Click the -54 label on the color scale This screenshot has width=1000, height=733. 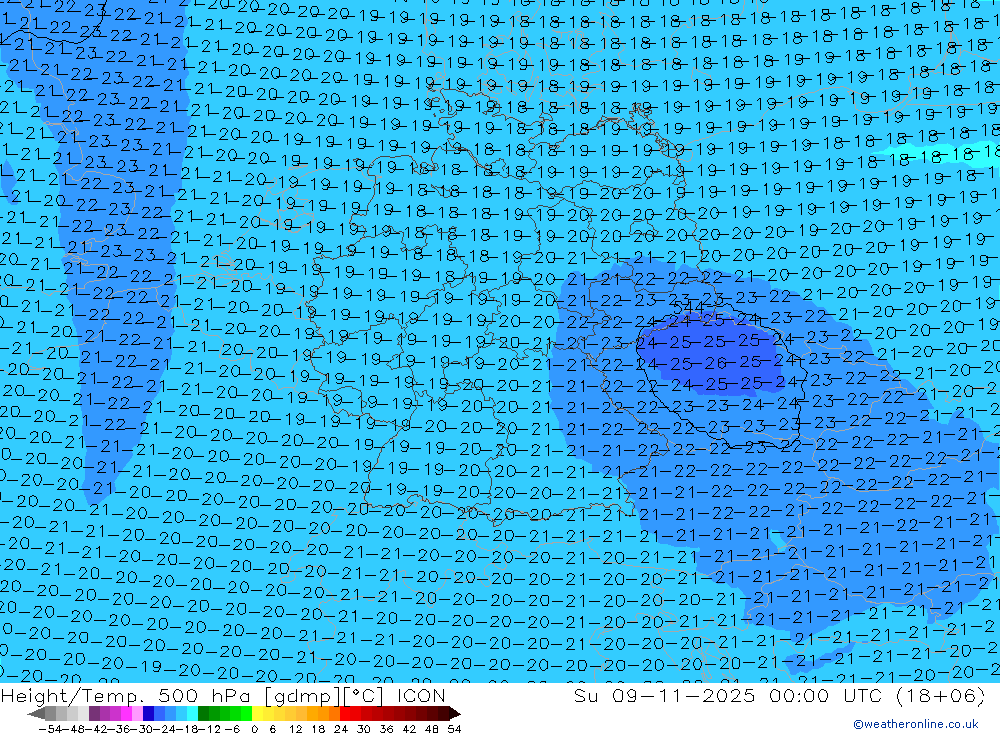50,729
